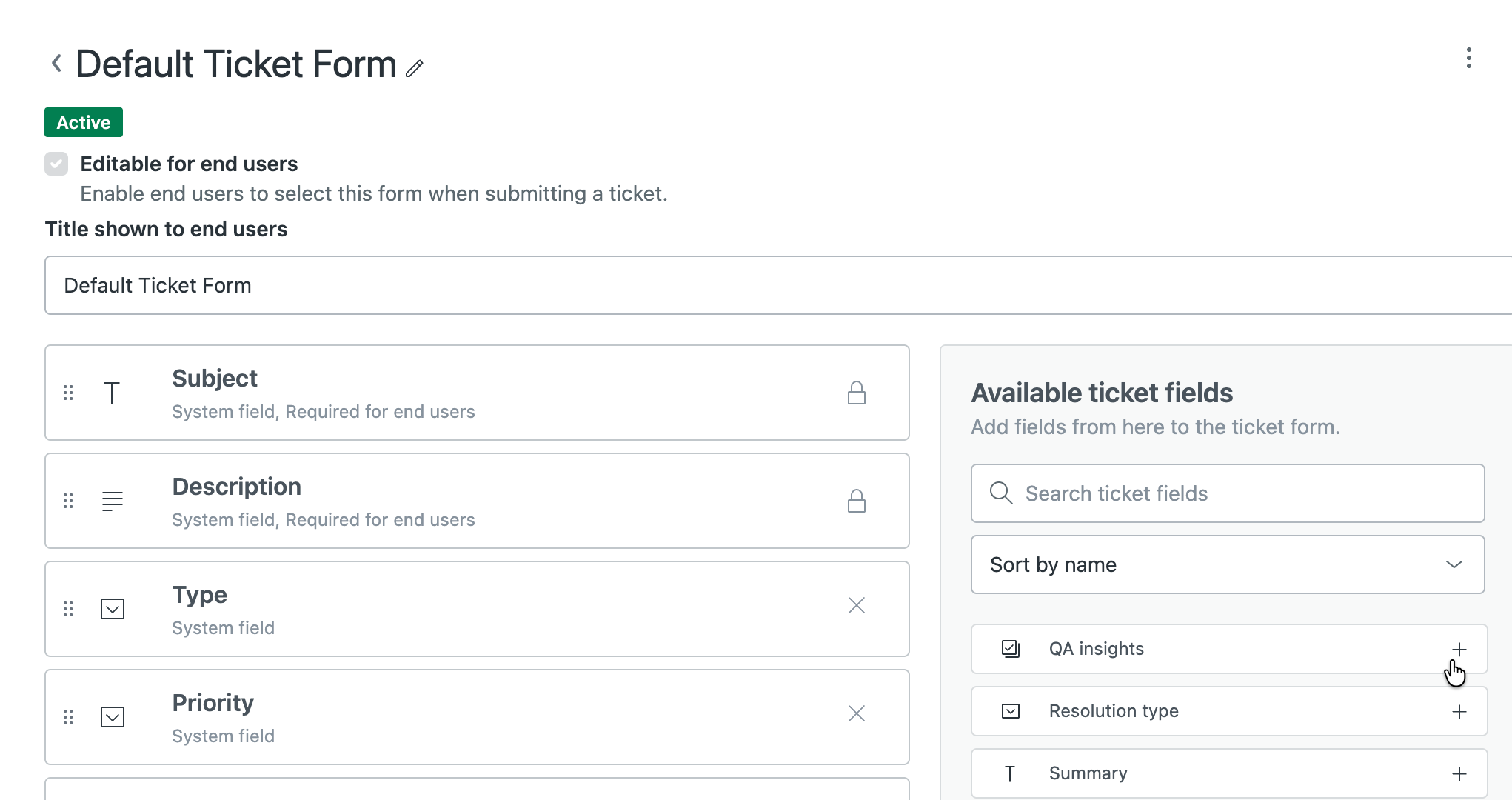Screen dimensions: 1512x800
Task: Click the Subject field drag handle
Action: [68, 393]
